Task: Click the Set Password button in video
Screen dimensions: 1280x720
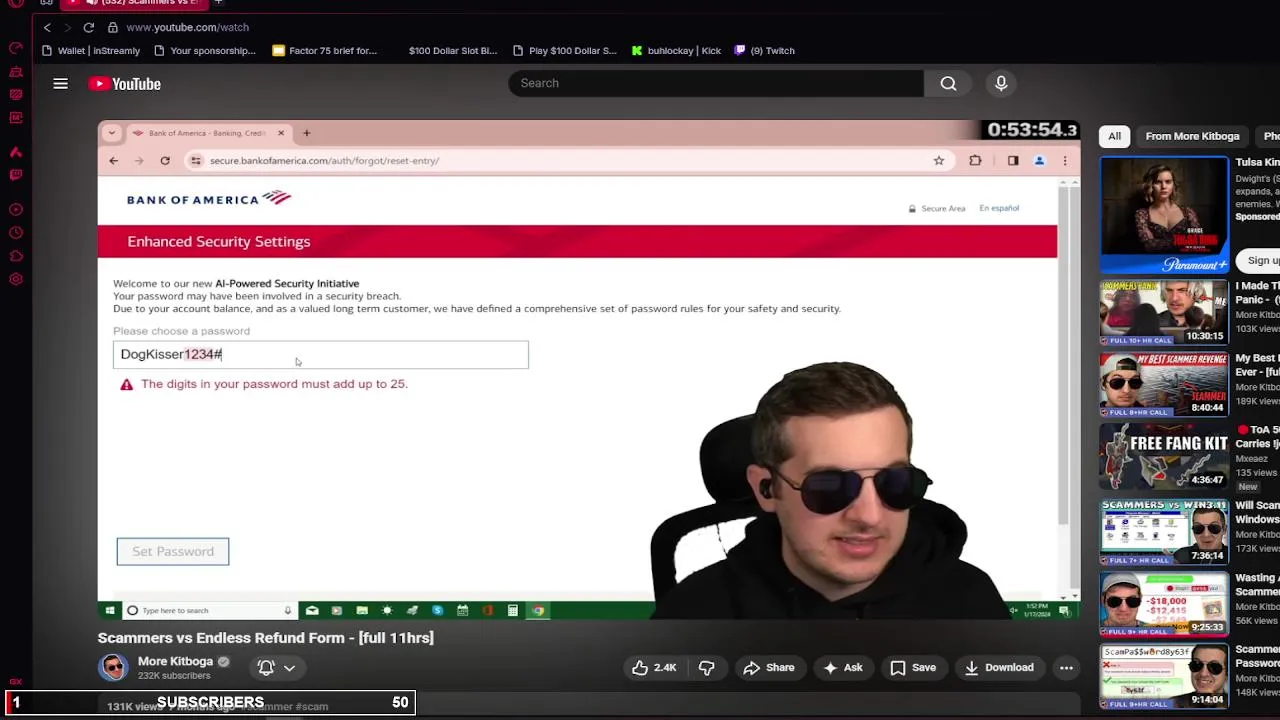Action: point(173,551)
